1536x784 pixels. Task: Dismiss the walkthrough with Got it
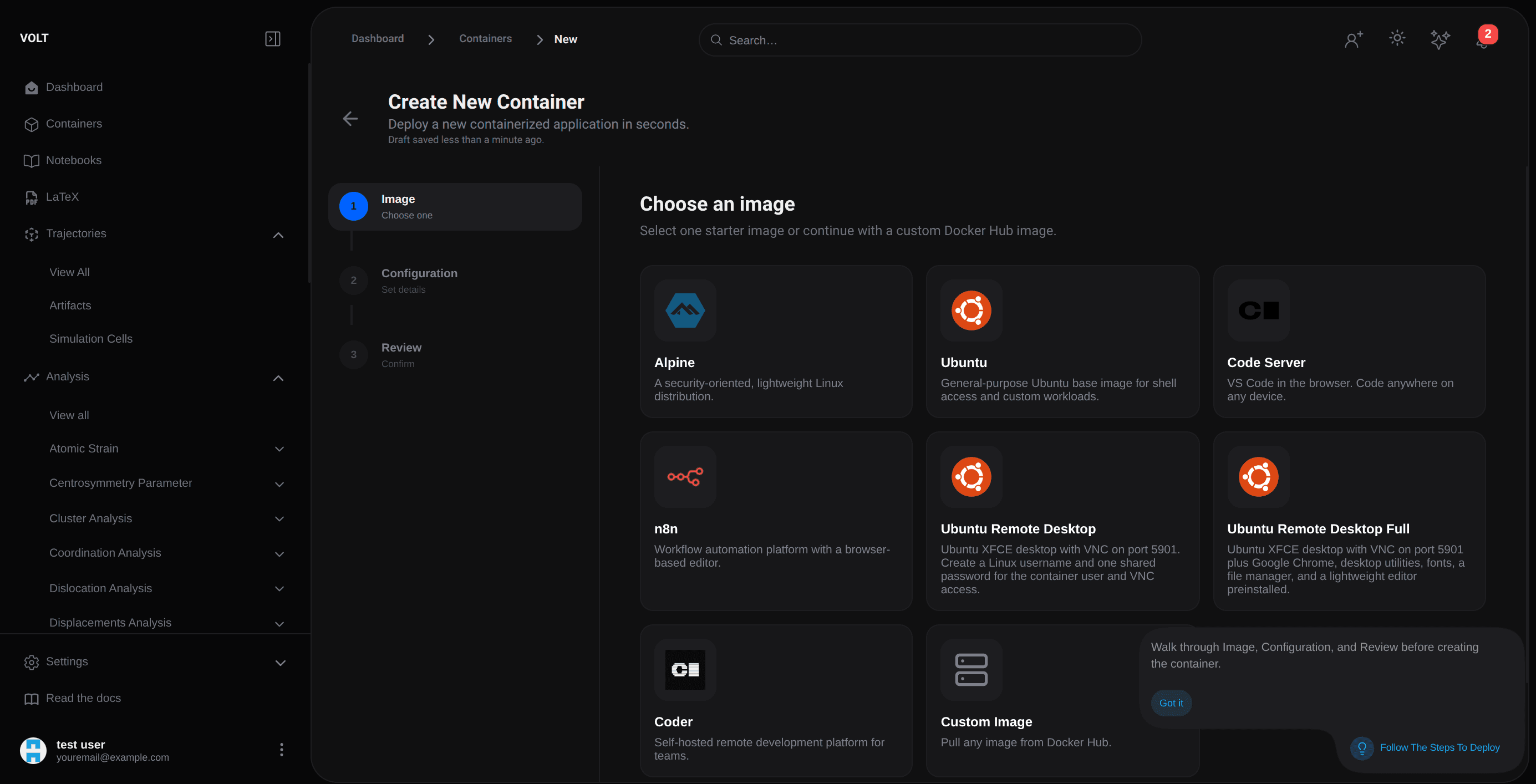click(1171, 703)
